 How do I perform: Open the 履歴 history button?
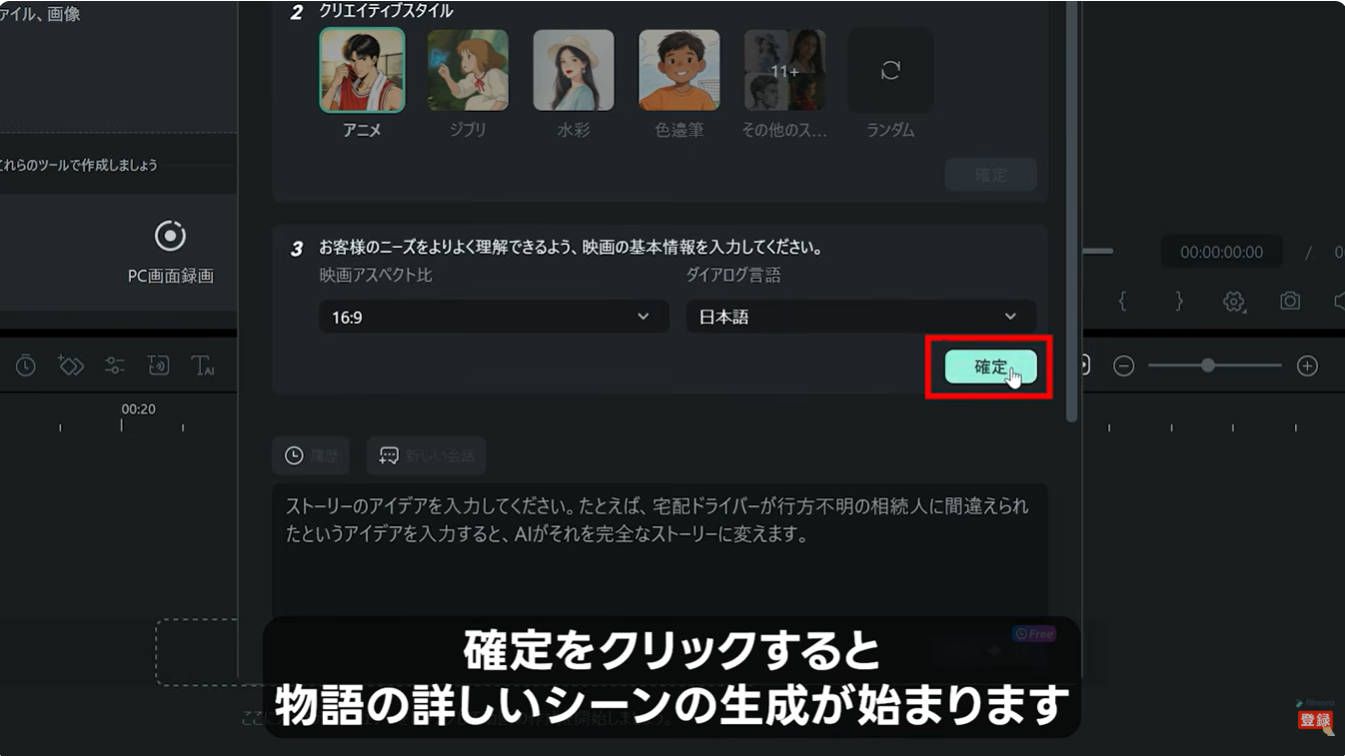click(311, 455)
